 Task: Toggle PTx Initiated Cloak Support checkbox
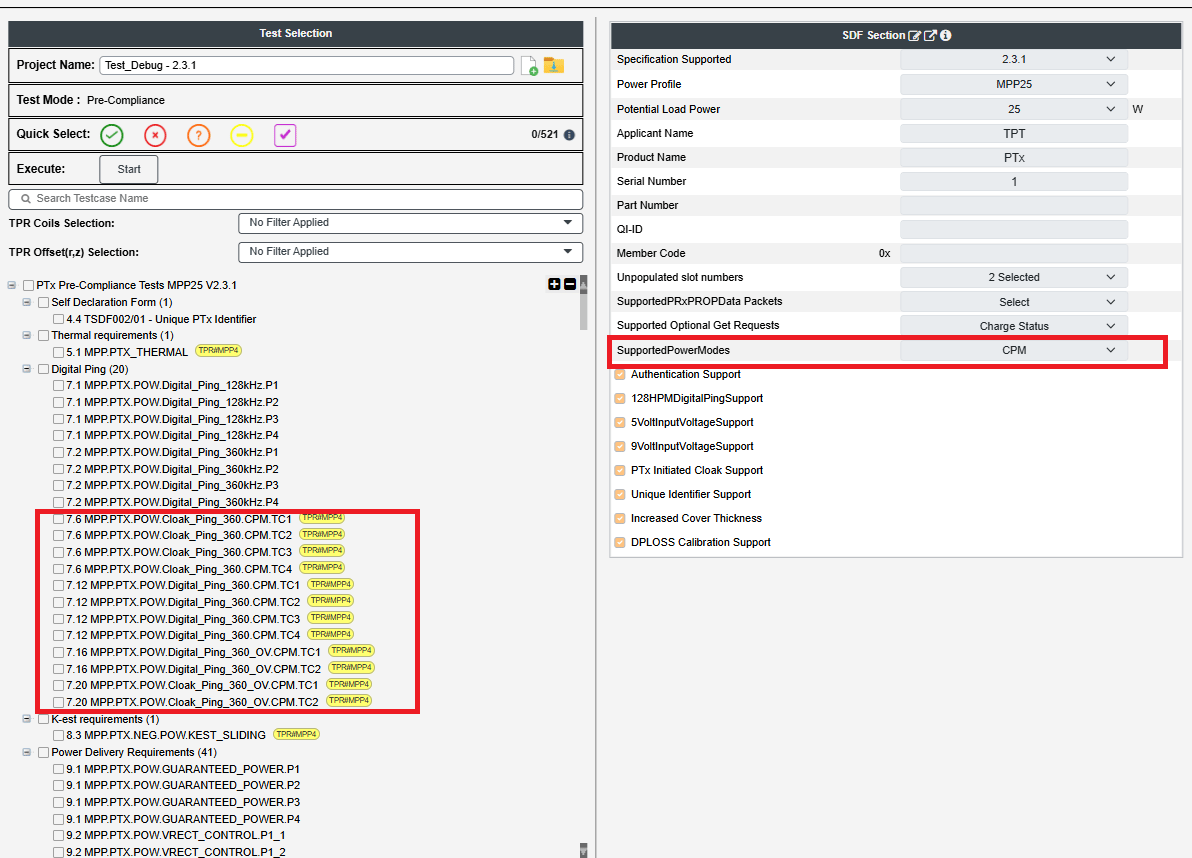click(x=620, y=470)
